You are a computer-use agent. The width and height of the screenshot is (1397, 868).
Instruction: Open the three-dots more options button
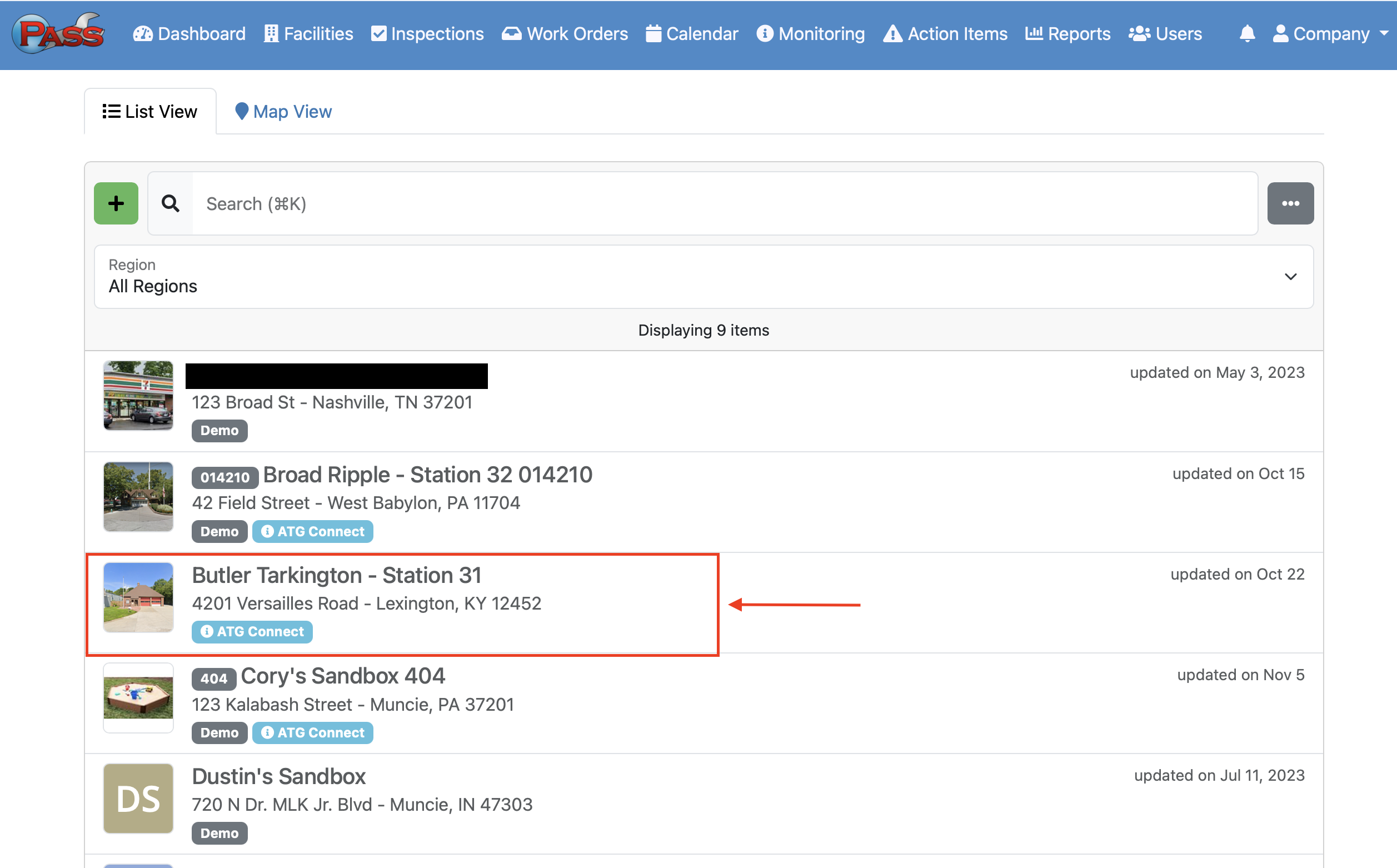[x=1290, y=203]
